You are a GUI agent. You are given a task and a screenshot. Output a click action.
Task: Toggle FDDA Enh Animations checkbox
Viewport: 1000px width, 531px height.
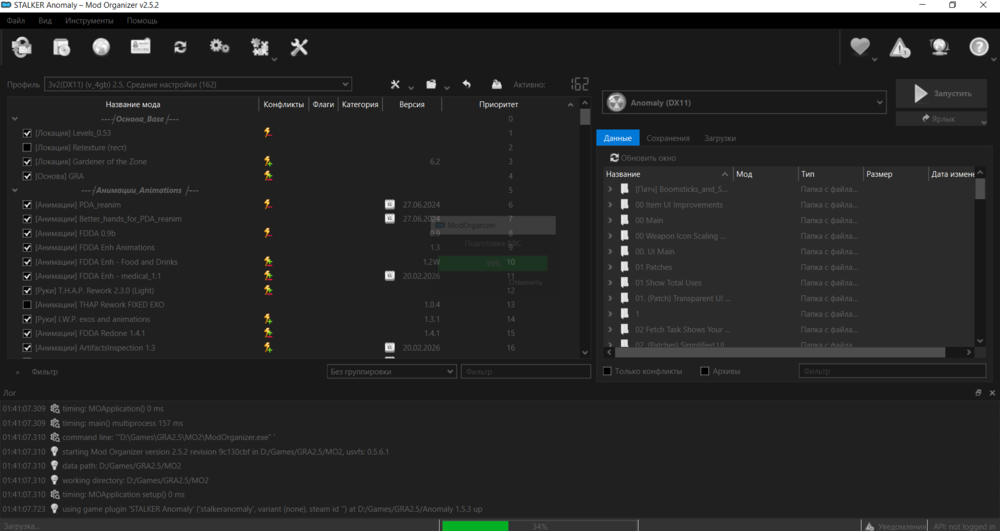(x=27, y=247)
